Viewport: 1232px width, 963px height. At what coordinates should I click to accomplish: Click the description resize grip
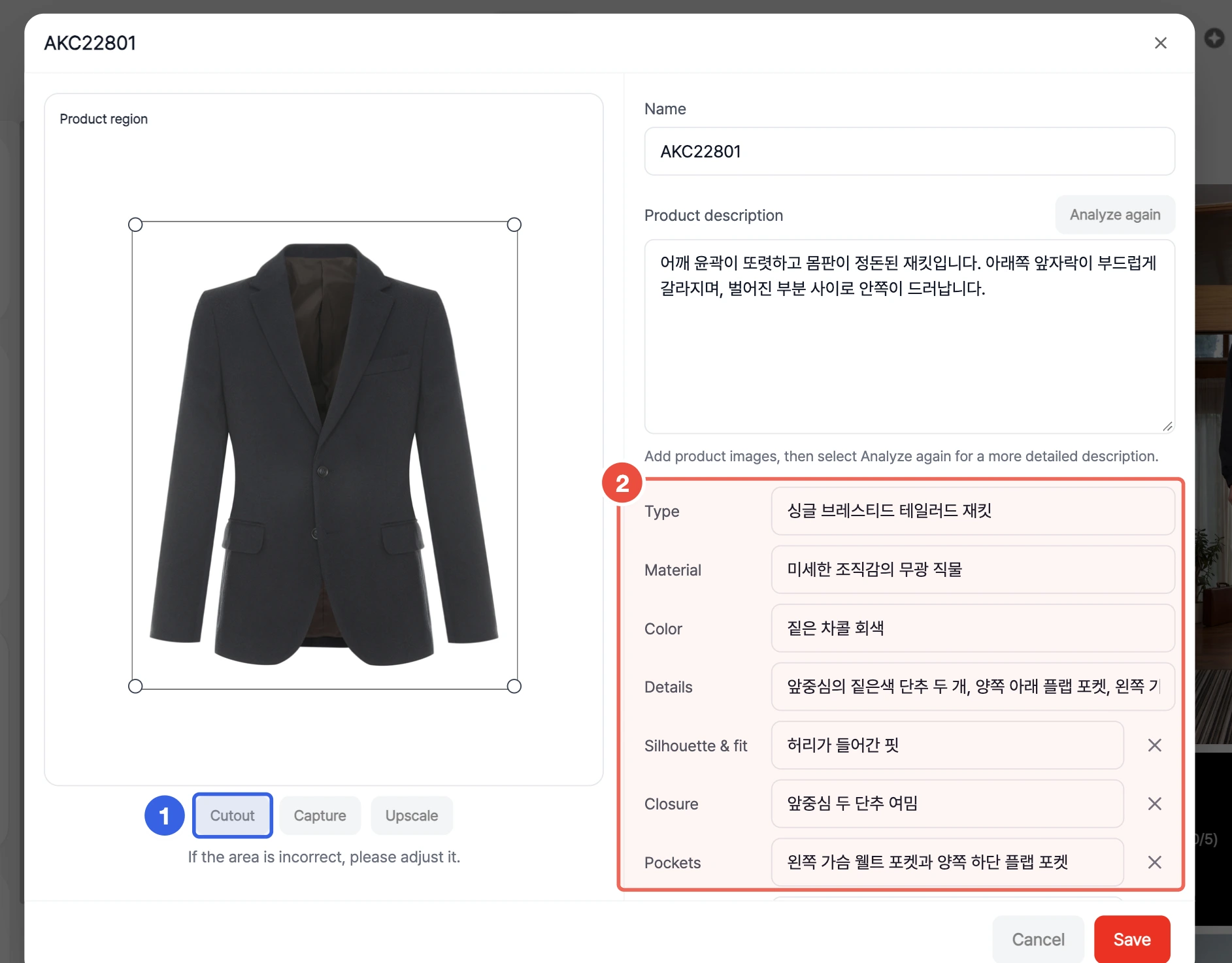(x=1167, y=426)
